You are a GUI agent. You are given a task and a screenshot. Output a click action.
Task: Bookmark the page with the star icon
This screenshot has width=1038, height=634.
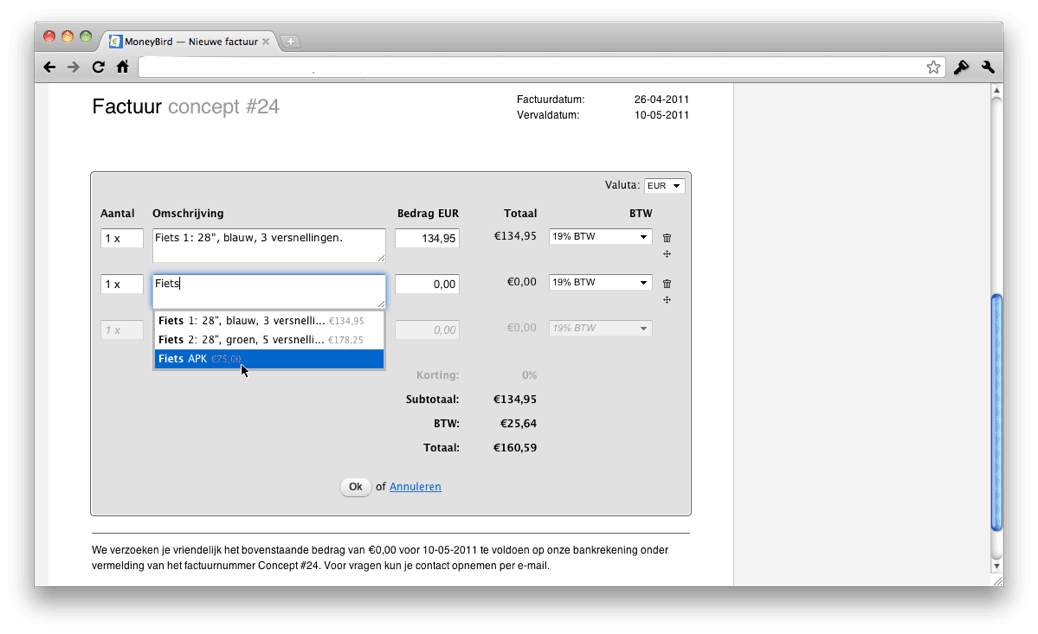[x=933, y=67]
